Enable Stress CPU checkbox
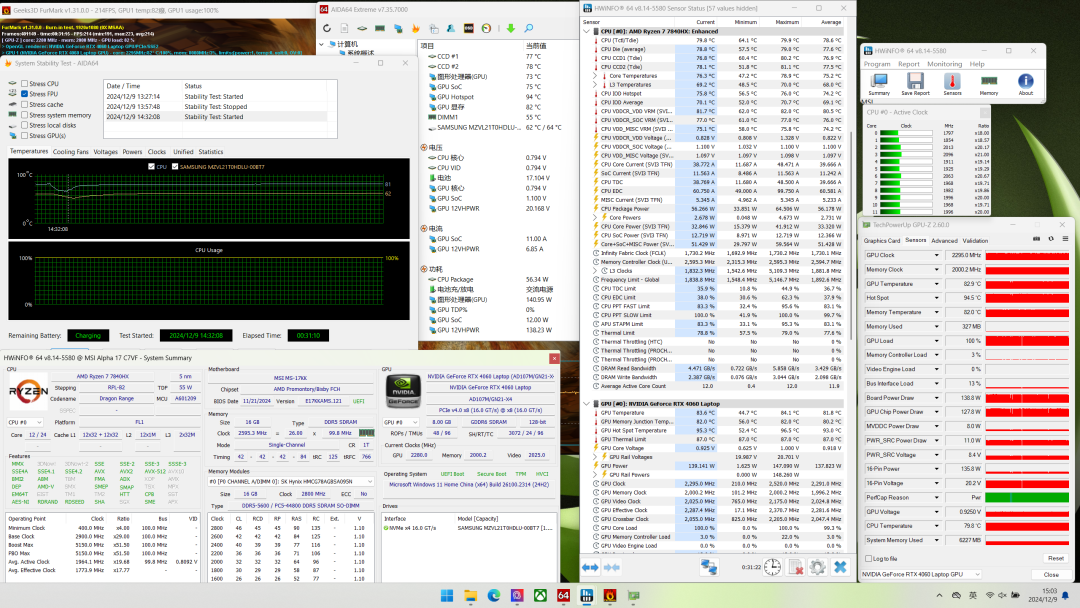 click(x=25, y=83)
